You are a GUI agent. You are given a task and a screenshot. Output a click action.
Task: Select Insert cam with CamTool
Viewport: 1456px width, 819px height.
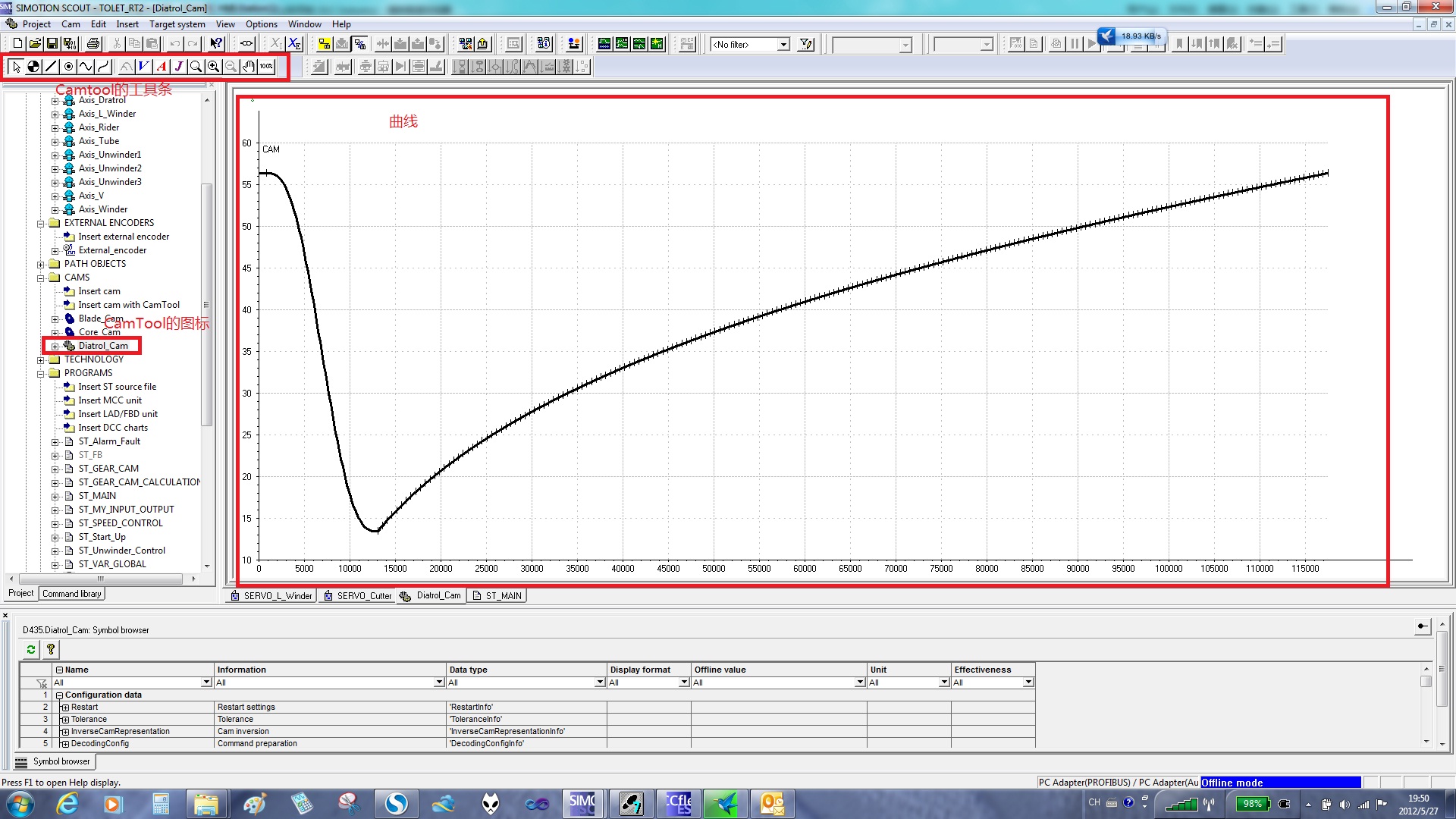pos(129,305)
